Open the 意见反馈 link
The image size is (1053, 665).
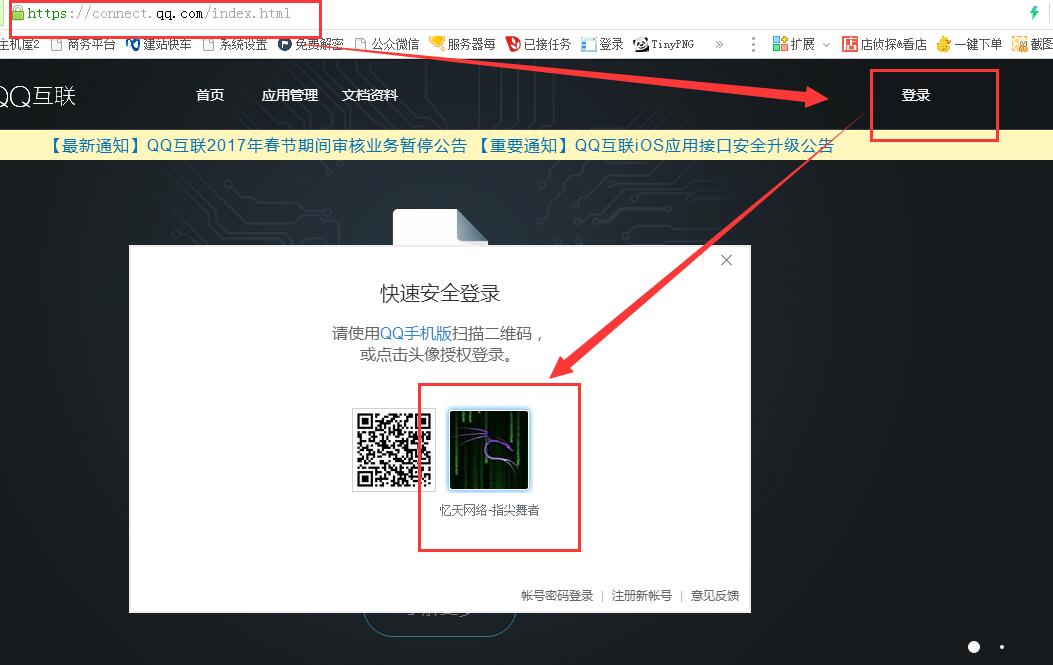(x=715, y=596)
